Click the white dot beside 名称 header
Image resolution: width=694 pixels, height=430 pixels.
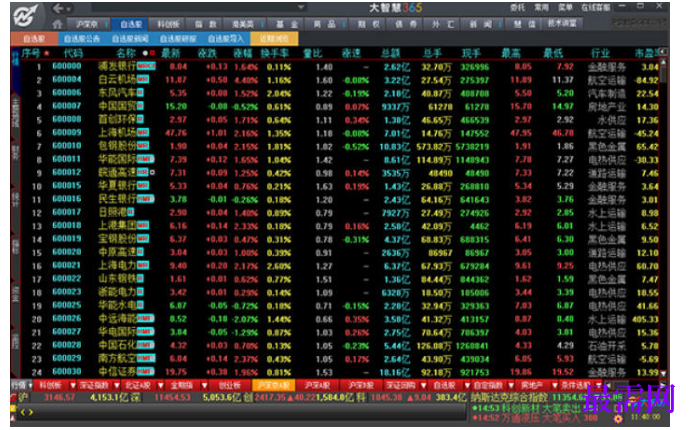pyautogui.click(x=145, y=53)
